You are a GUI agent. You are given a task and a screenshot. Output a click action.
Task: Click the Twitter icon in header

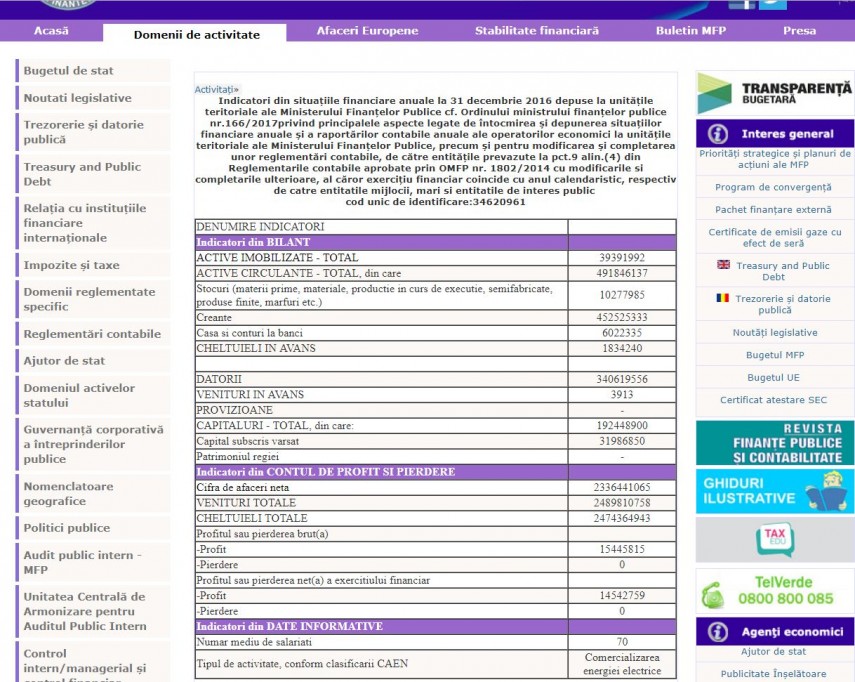click(773, 3)
